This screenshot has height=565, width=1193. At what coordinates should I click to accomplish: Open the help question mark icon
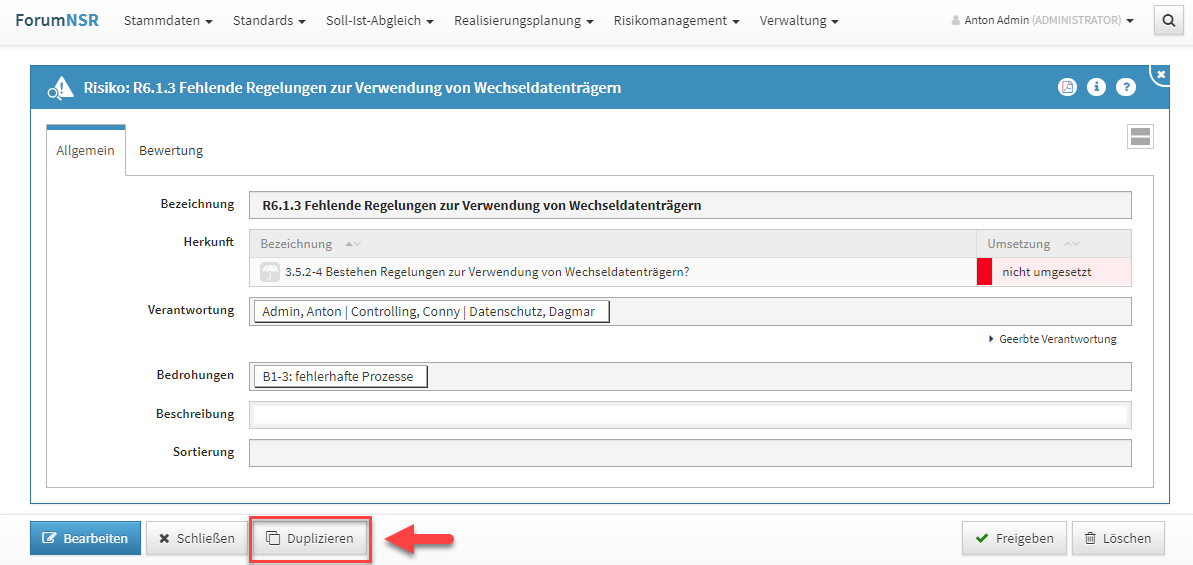1126,88
